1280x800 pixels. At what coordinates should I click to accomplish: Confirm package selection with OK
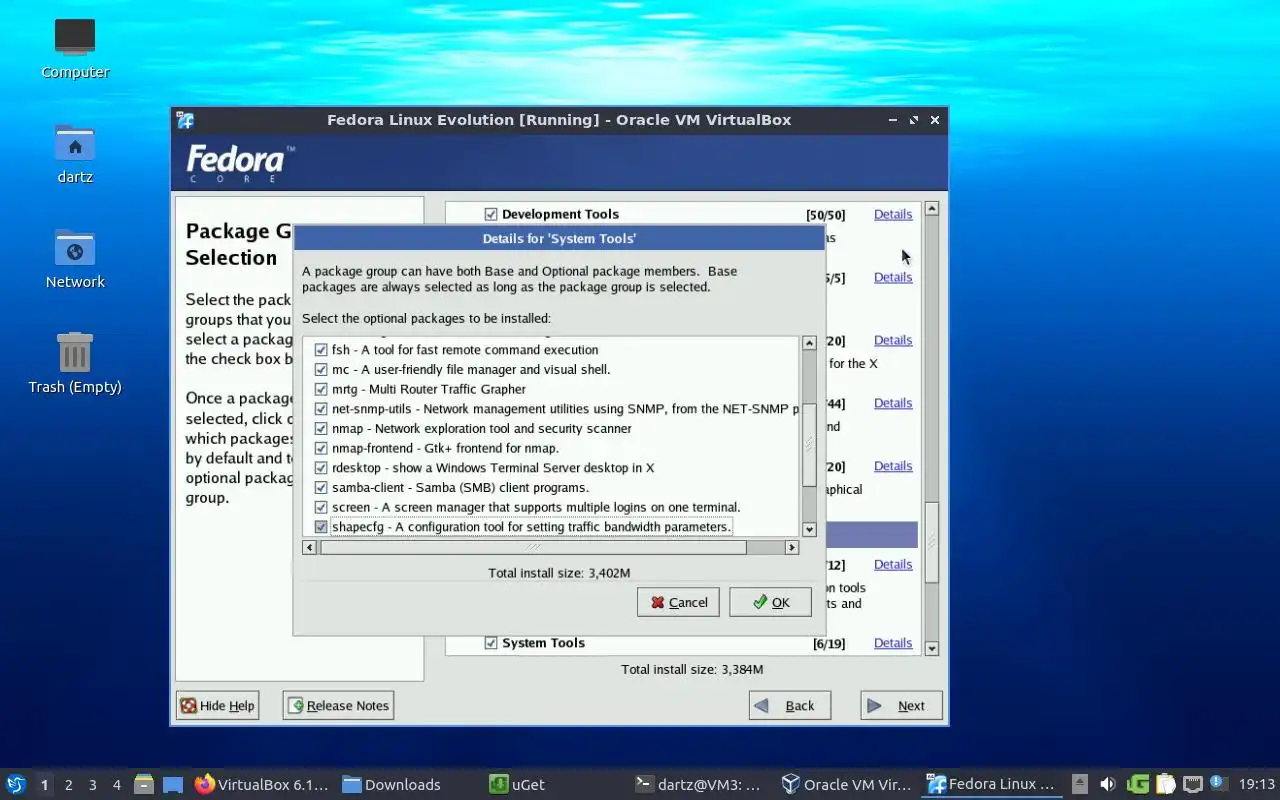[770, 602]
